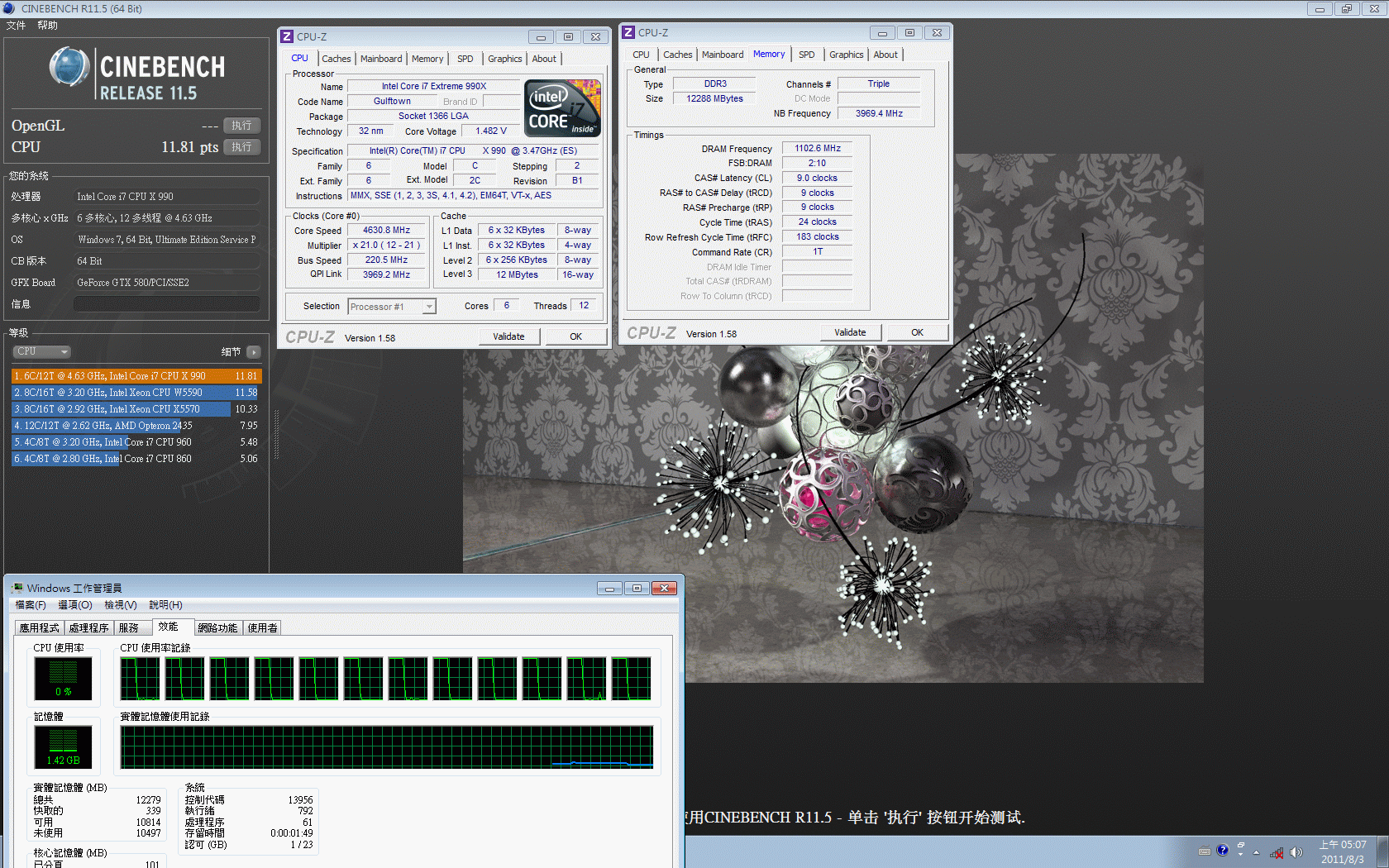
Task: Open the input method keyboard tray icon
Action: [x=1205, y=851]
